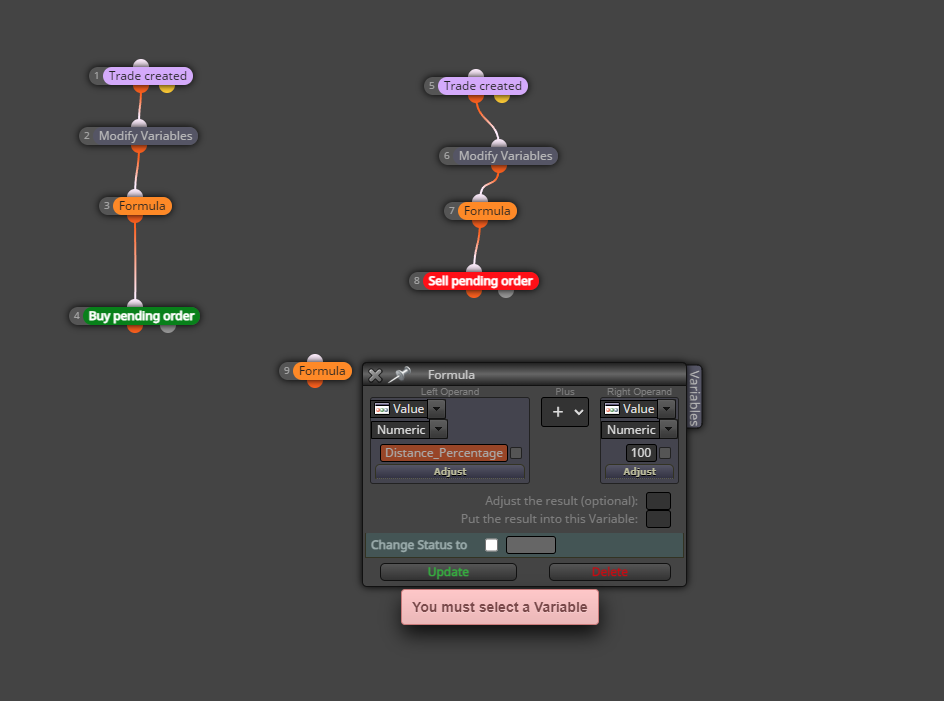Screen dimensions: 944x701
Task: Open Left Operand Numeric dropdown arrow
Action: tap(439, 429)
